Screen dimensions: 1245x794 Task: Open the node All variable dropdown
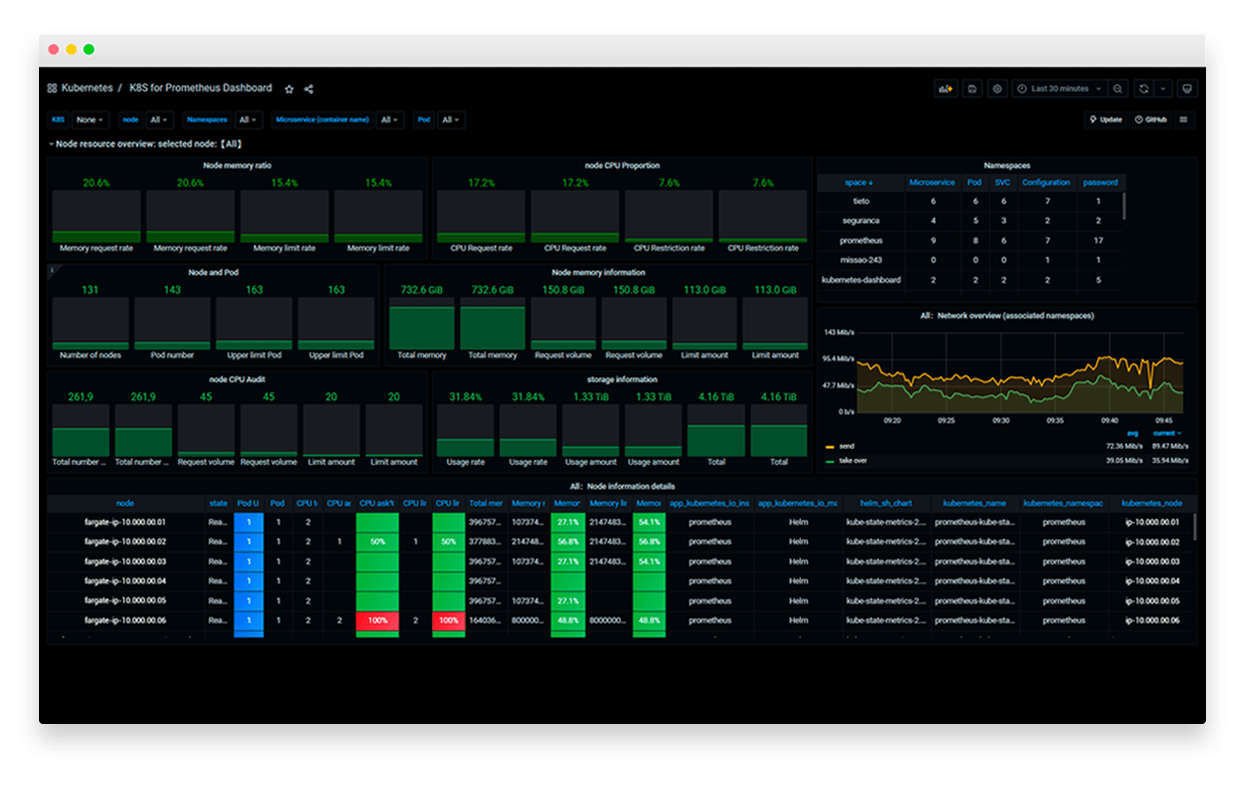159,119
